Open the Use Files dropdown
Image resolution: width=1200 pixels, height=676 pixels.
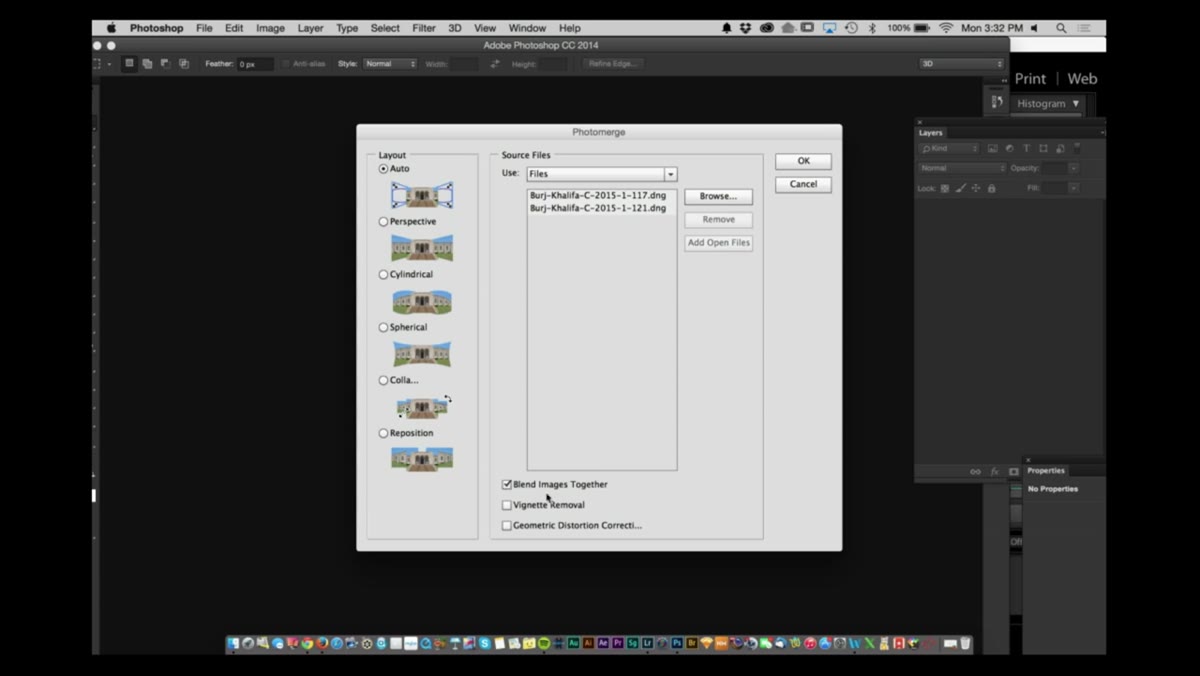coord(602,174)
